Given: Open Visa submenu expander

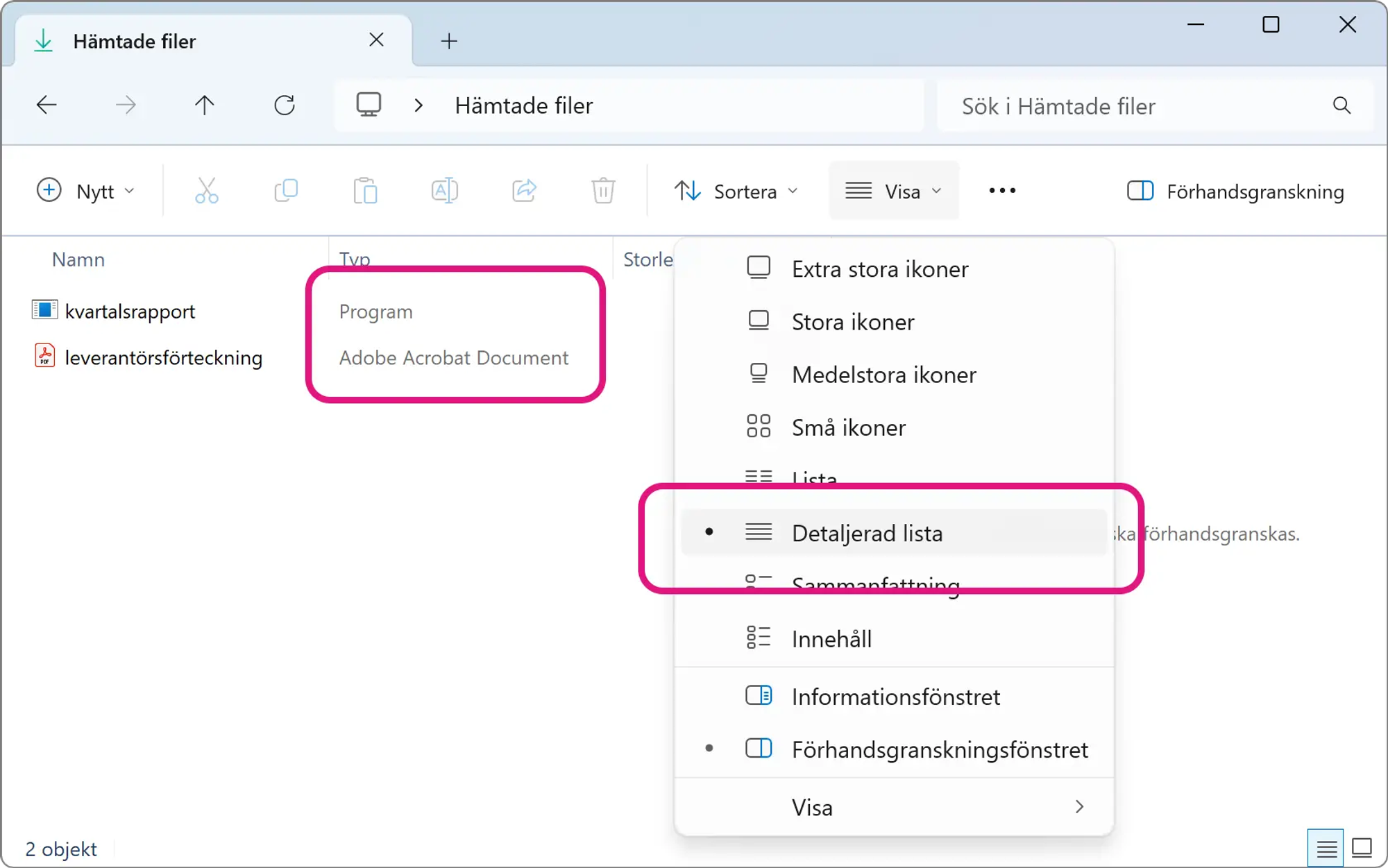Looking at the screenshot, I should click(1079, 807).
